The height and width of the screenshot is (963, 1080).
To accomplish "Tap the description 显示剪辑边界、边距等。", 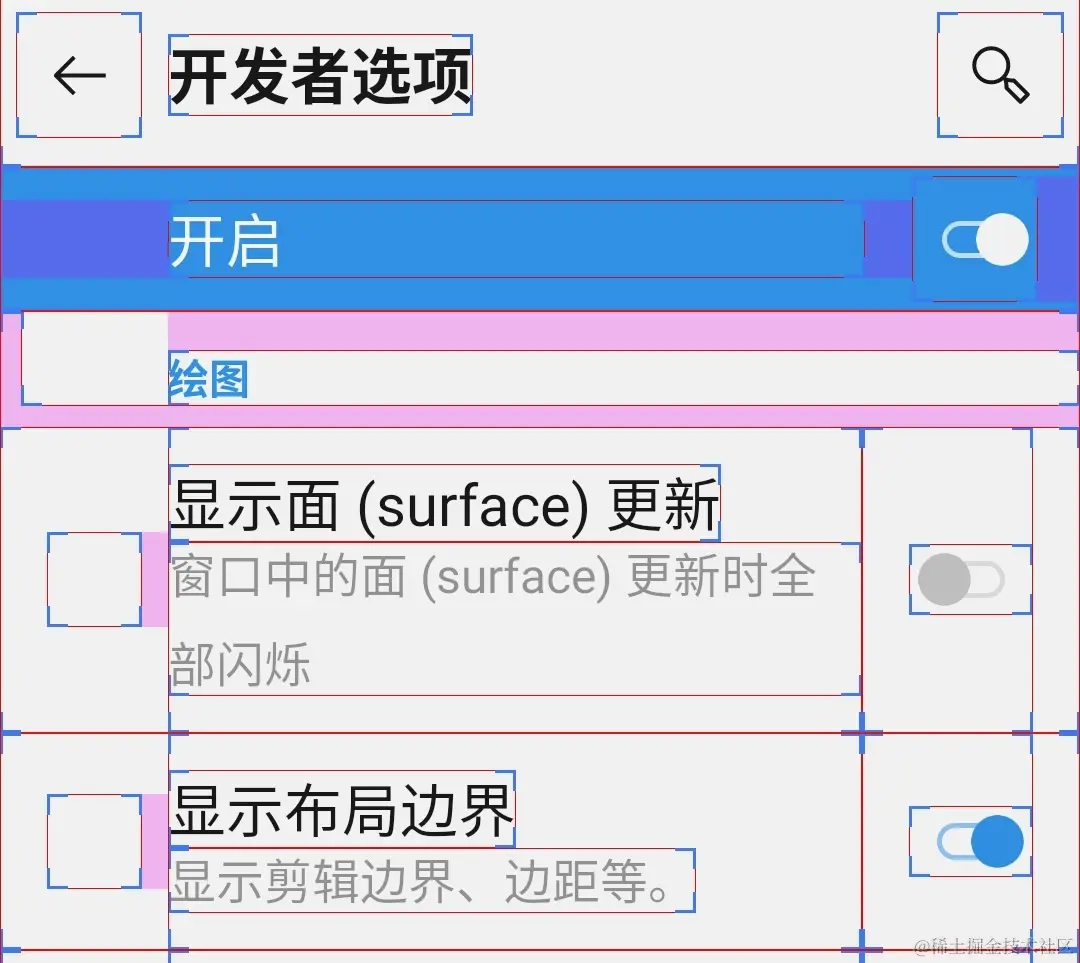I will point(430,882).
